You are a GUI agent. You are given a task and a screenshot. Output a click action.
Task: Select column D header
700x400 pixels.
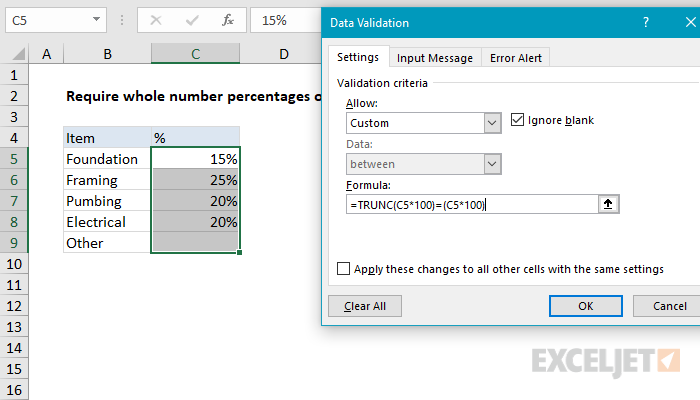[283, 54]
